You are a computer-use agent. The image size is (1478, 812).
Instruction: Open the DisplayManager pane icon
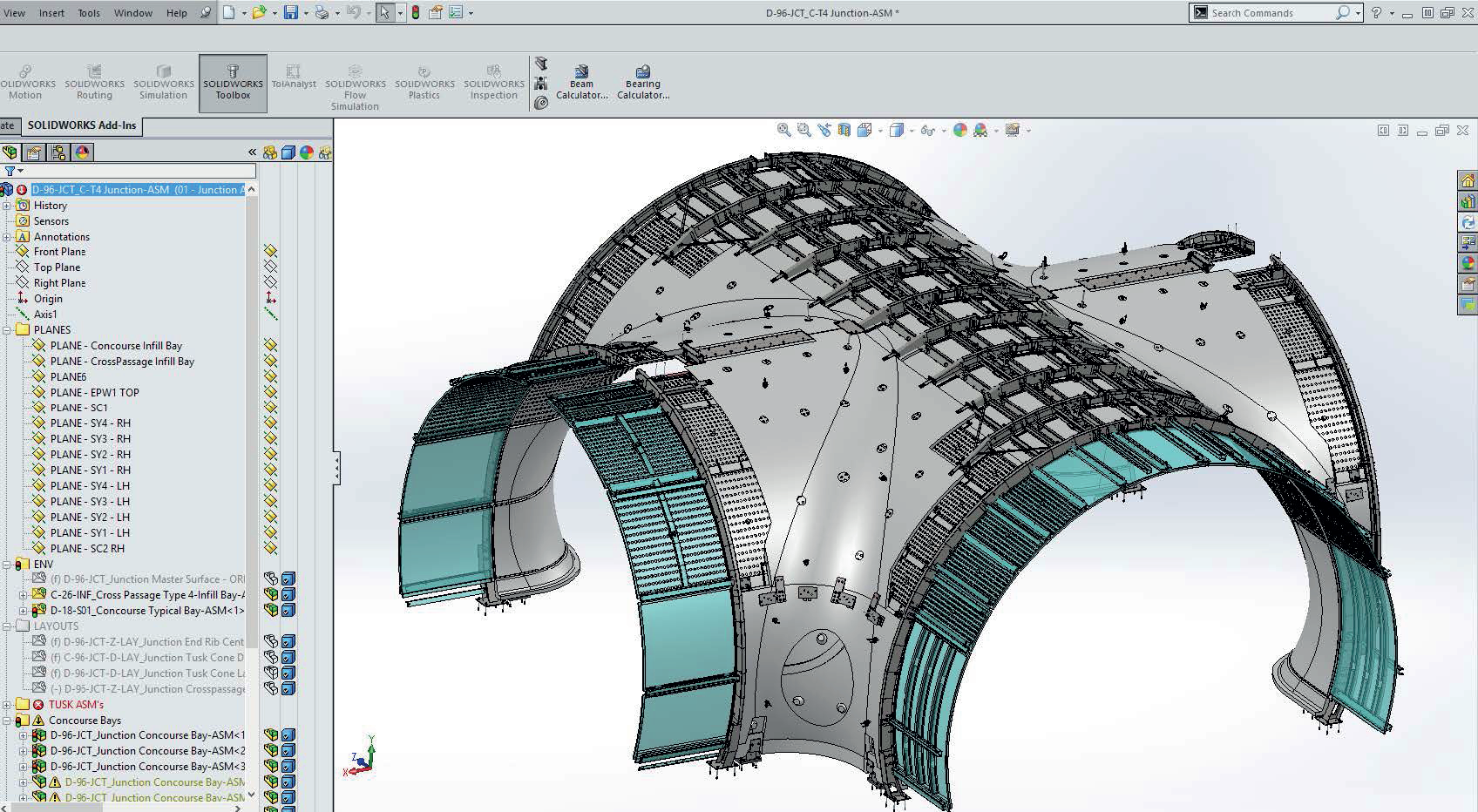pyautogui.click(x=82, y=152)
